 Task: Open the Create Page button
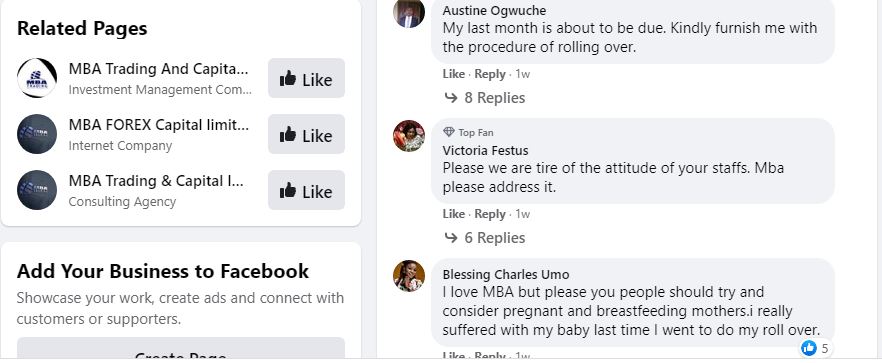181,350
